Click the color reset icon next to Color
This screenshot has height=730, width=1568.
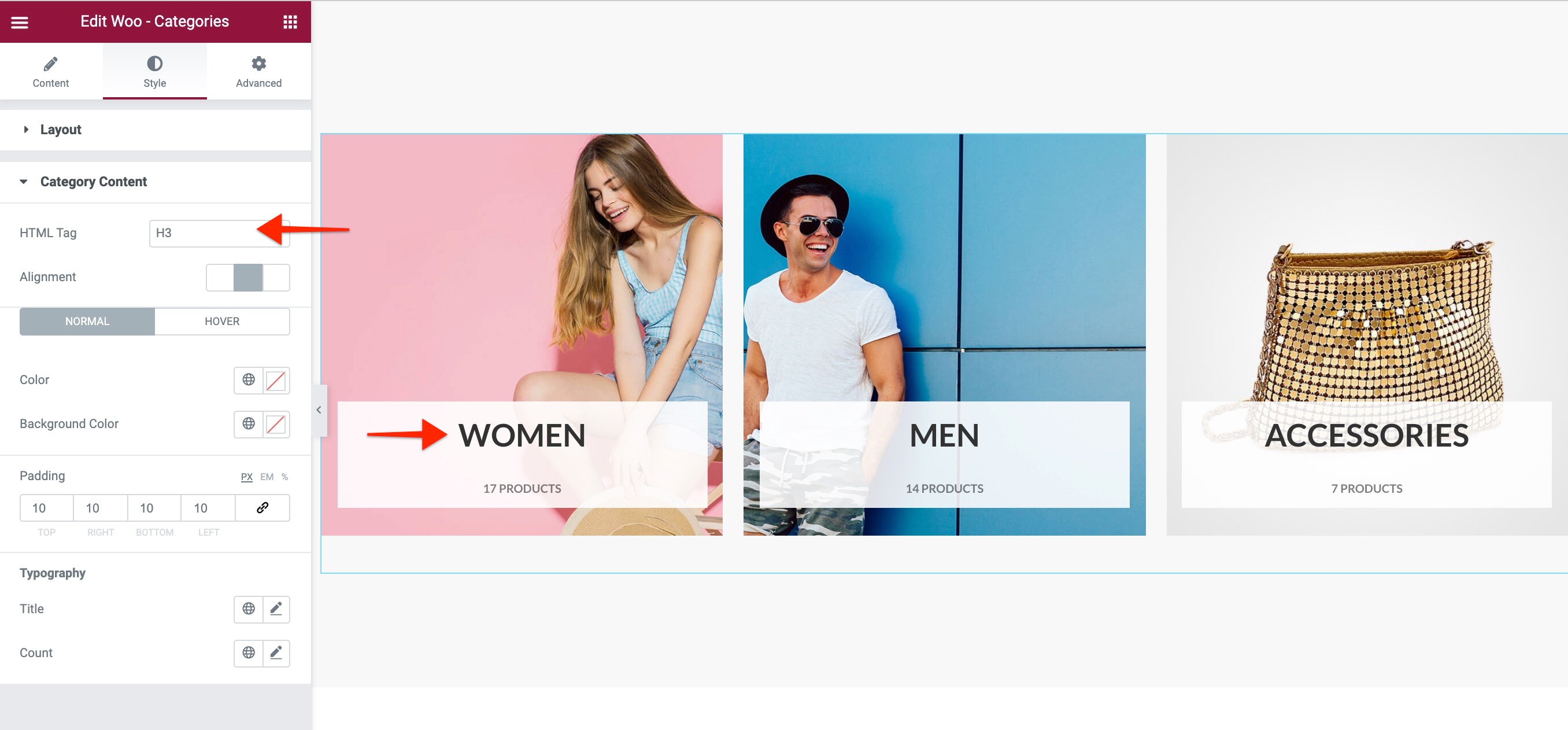coord(275,380)
